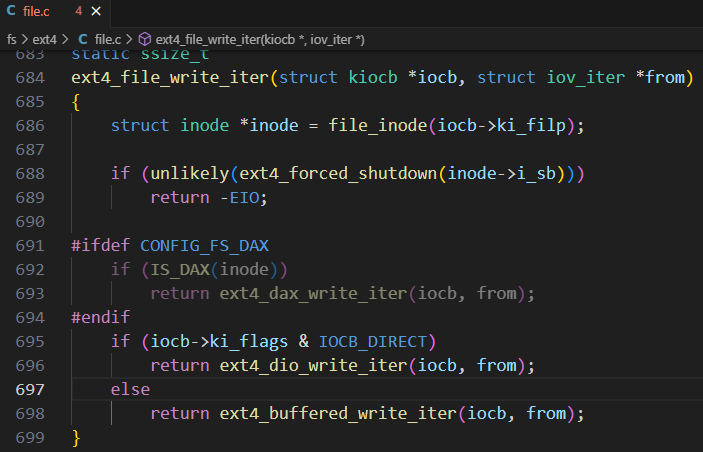Click ext4_dio_write_iter on line 696

[x=313, y=365]
